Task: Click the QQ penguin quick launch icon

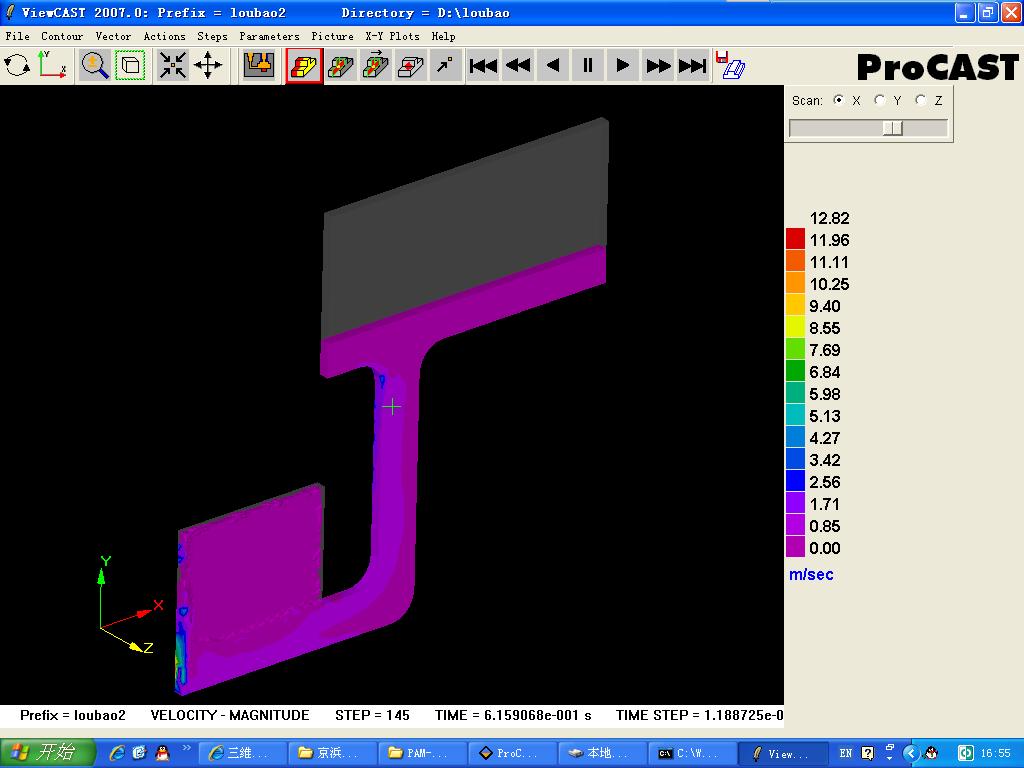Action: tap(162, 753)
